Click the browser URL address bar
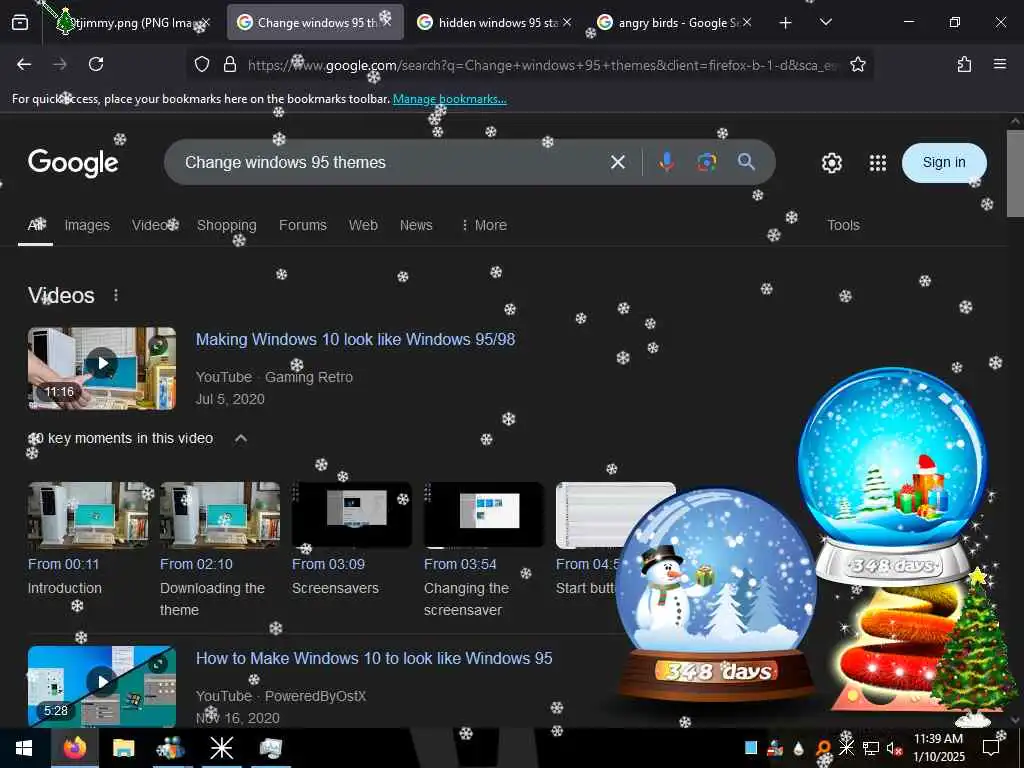Image resolution: width=1024 pixels, height=768 pixels. click(x=541, y=65)
